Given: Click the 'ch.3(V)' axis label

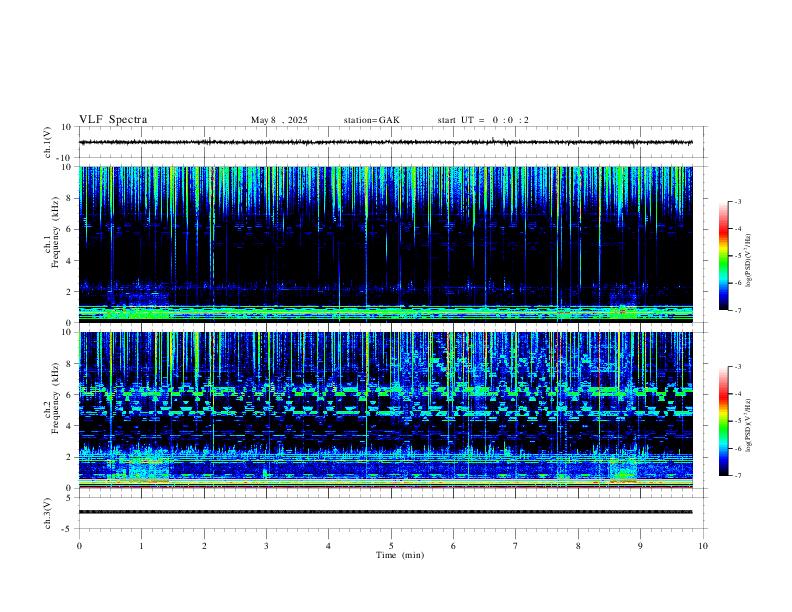Looking at the screenshot, I should pyautogui.click(x=48, y=513).
